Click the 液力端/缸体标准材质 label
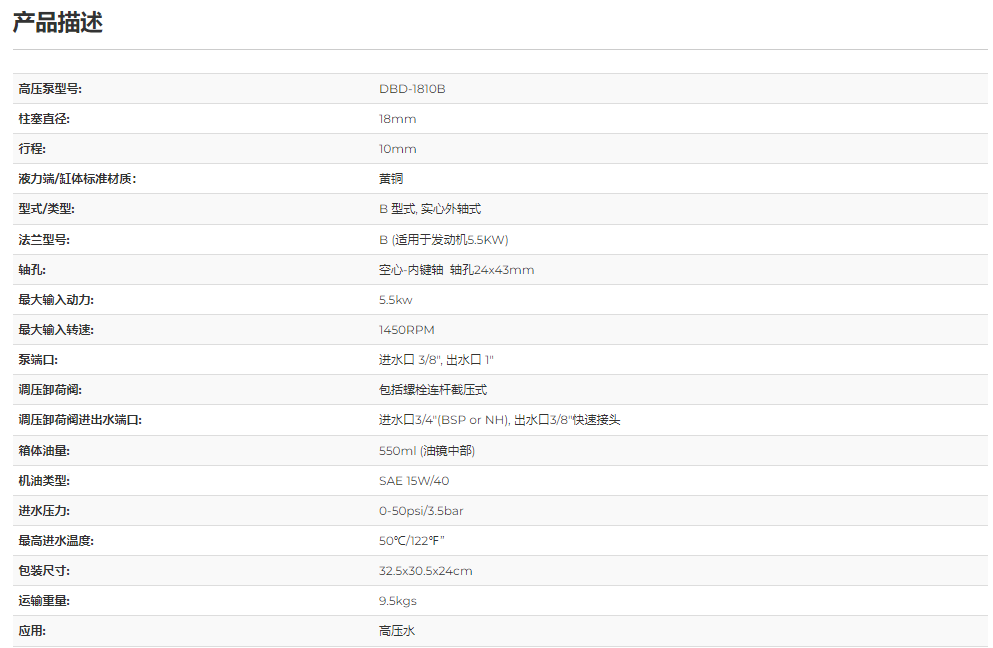Screen dimensions: 993x648 point(77,179)
